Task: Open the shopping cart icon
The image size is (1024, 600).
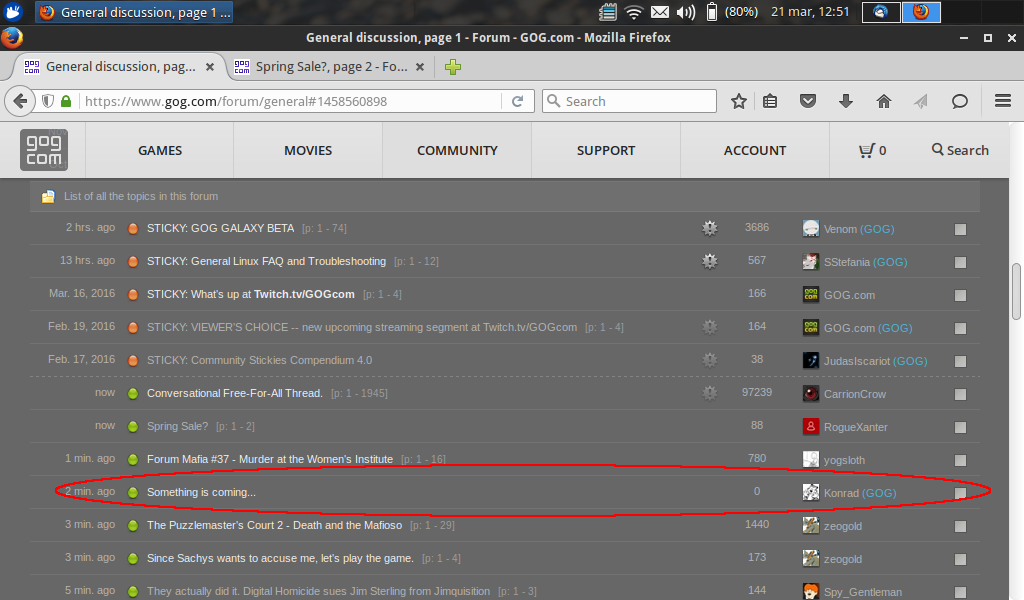Action: 867,151
